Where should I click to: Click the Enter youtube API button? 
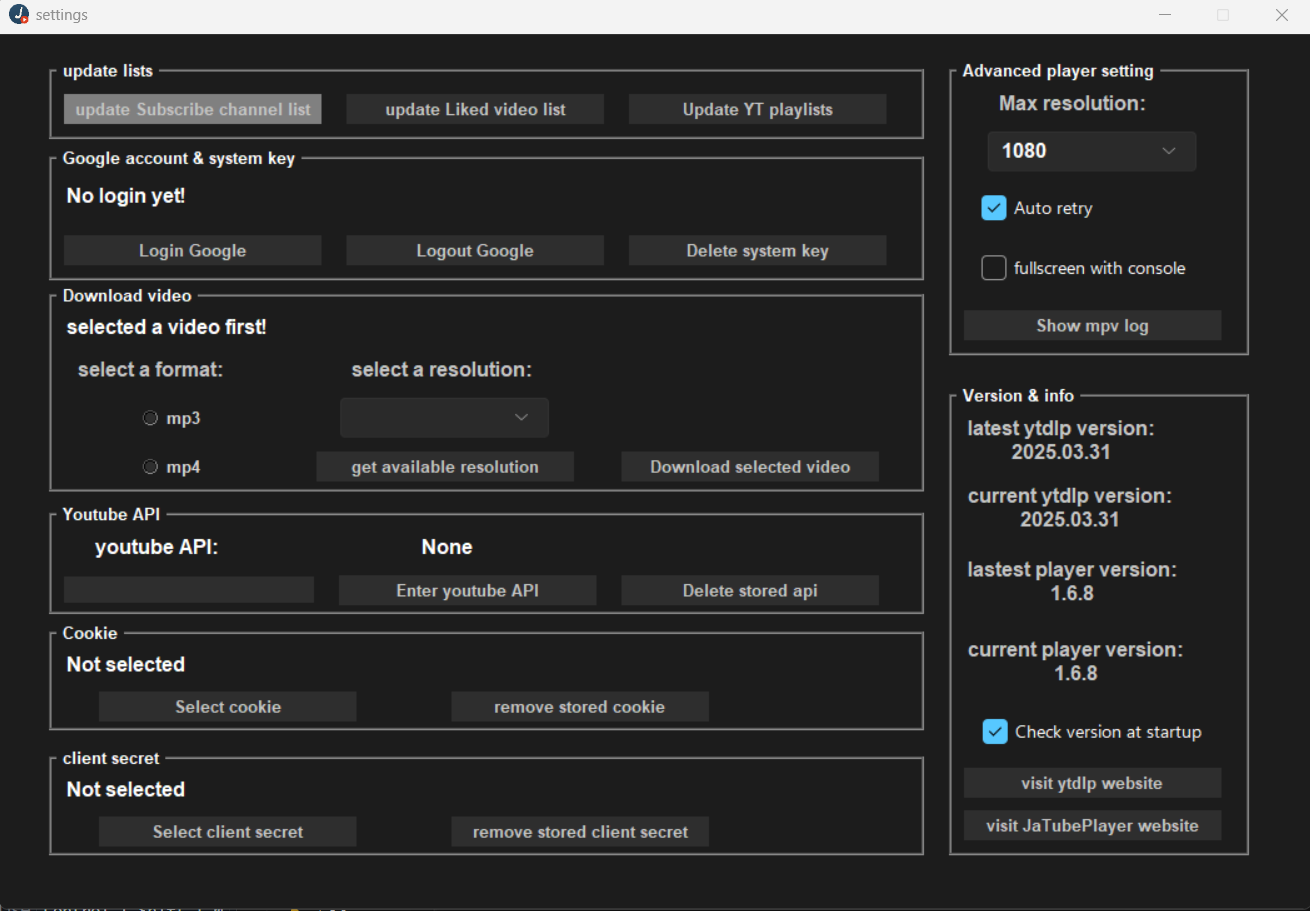coord(467,590)
